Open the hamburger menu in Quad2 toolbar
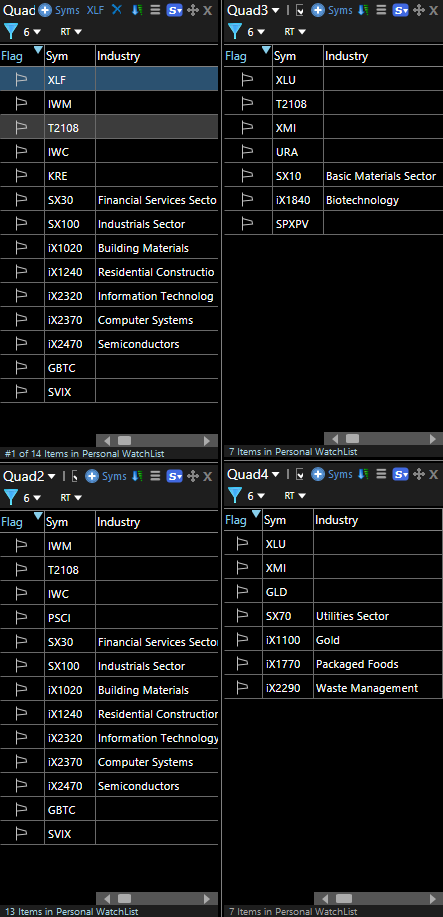This screenshot has height=917, width=443. coord(155,476)
